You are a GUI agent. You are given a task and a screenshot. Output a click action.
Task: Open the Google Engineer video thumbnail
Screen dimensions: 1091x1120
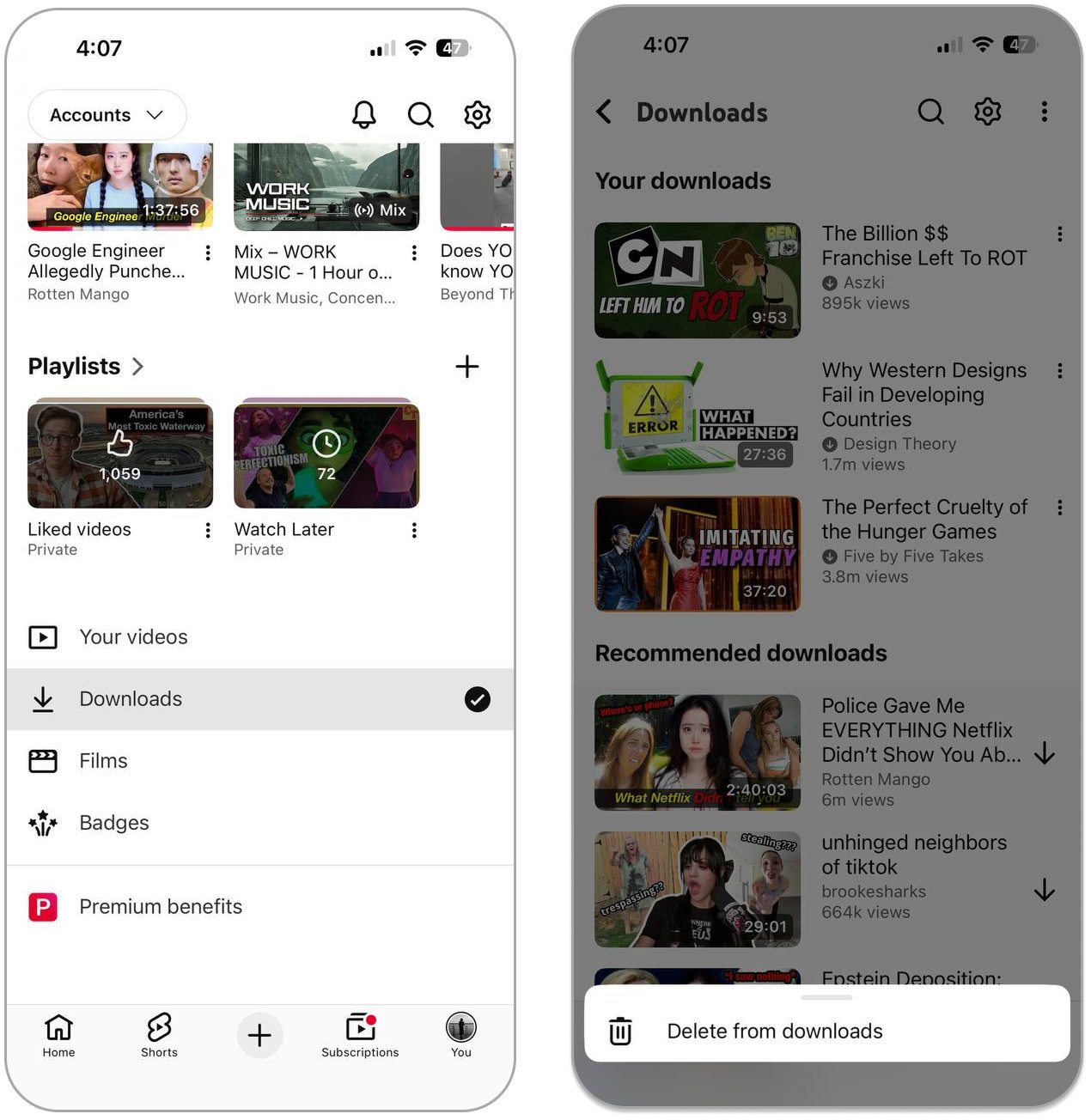(120, 186)
